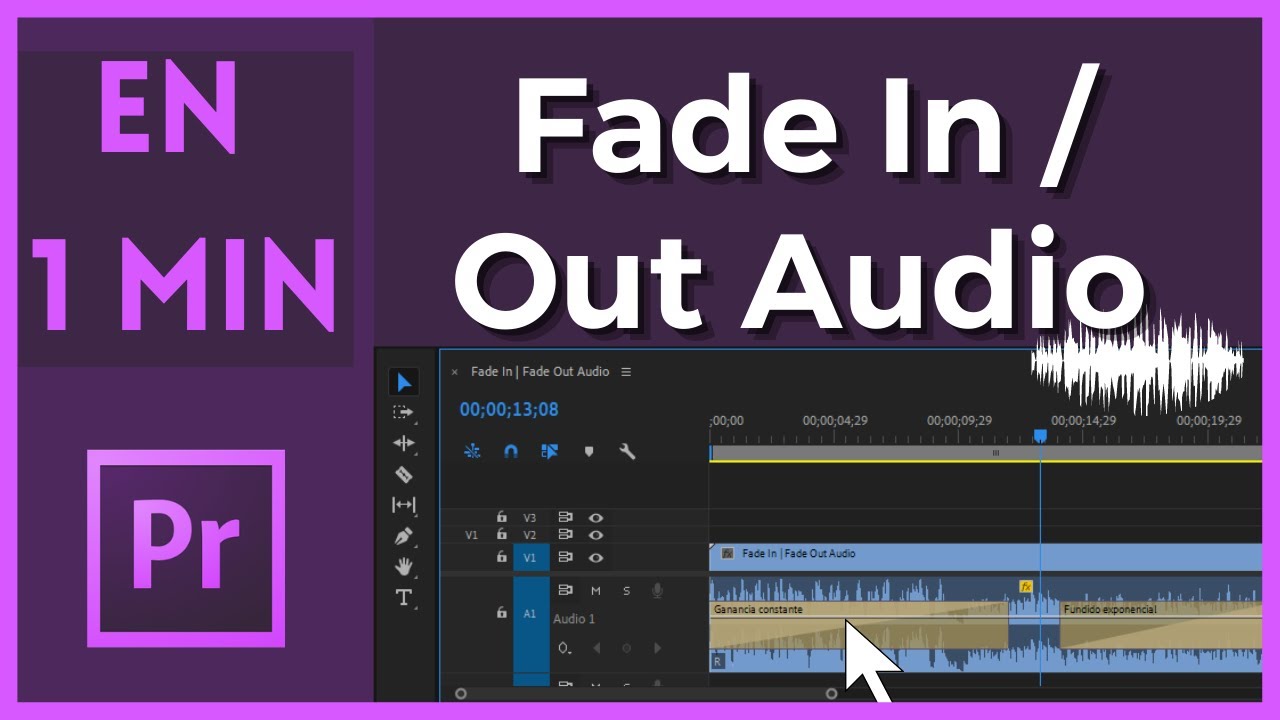
Task: Toggle Linked Selection button
Action: tap(549, 452)
